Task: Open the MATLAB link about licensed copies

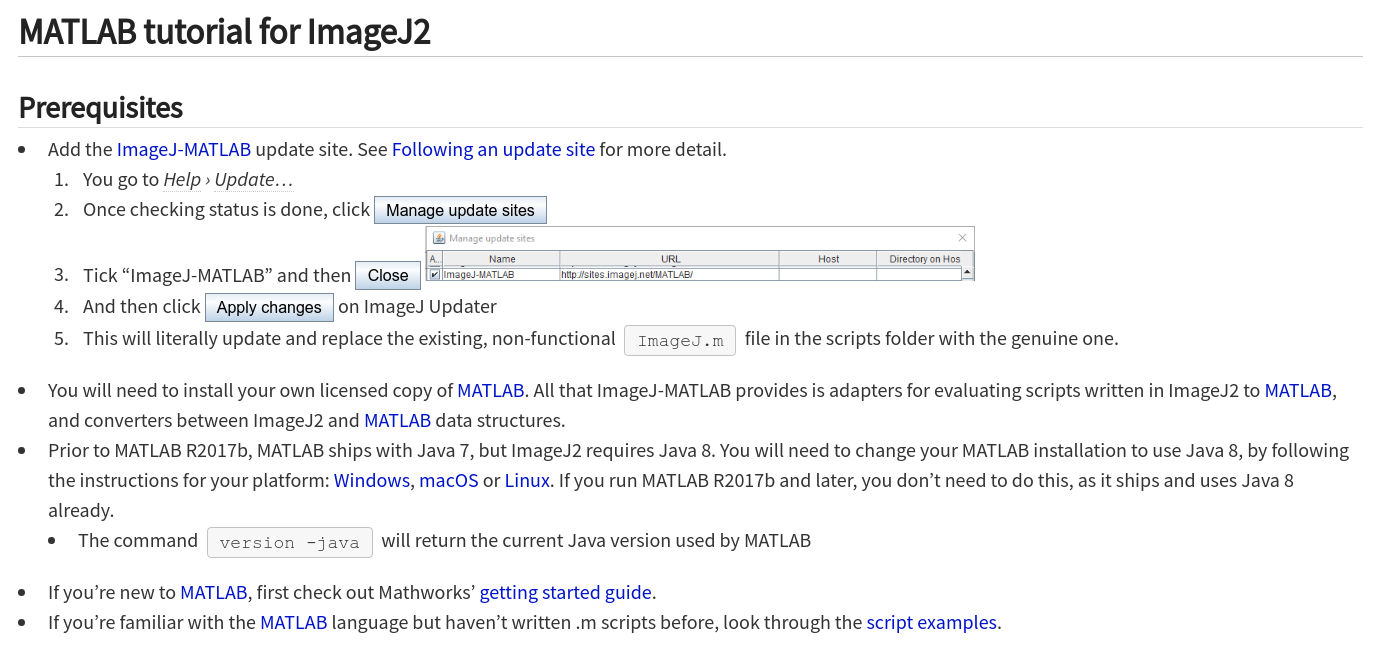Action: click(490, 390)
